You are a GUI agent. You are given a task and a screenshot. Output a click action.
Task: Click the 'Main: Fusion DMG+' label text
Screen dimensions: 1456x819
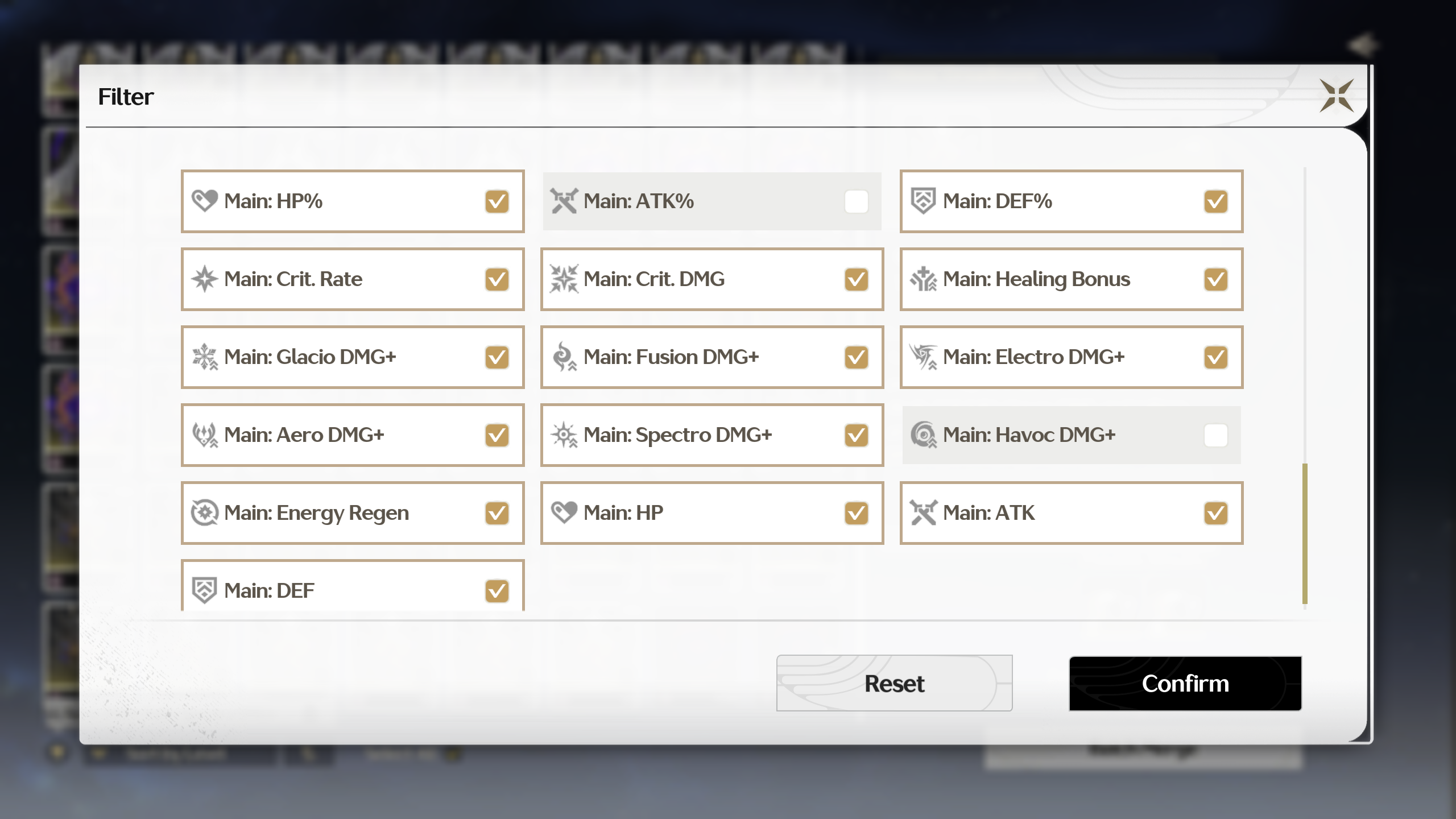[671, 357]
